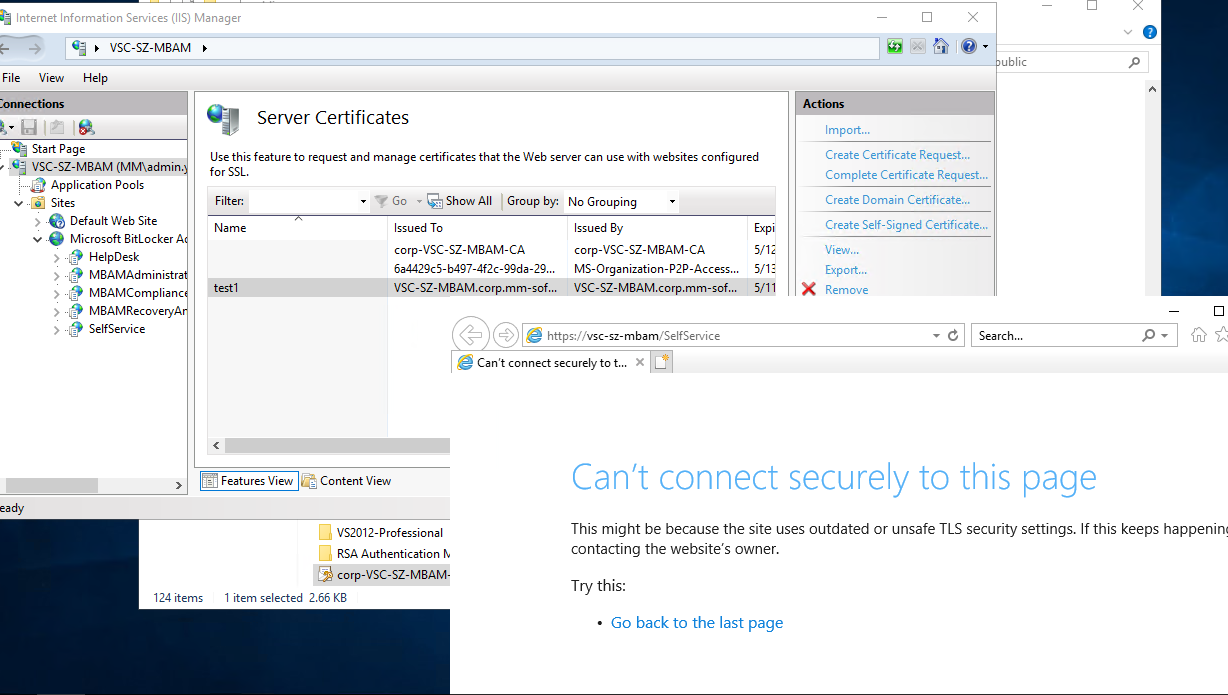This screenshot has width=1228, height=695.
Task: Open the View menu in IIS Manager
Action: point(51,77)
